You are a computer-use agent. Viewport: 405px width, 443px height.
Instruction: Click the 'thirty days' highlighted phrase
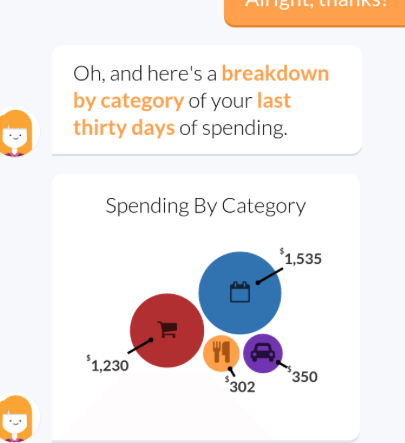[124, 128]
